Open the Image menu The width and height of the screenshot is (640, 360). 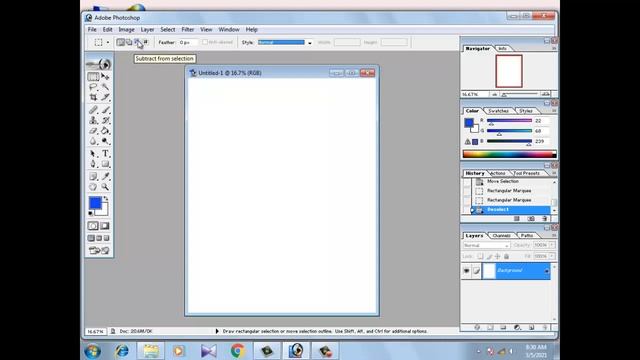[127, 29]
